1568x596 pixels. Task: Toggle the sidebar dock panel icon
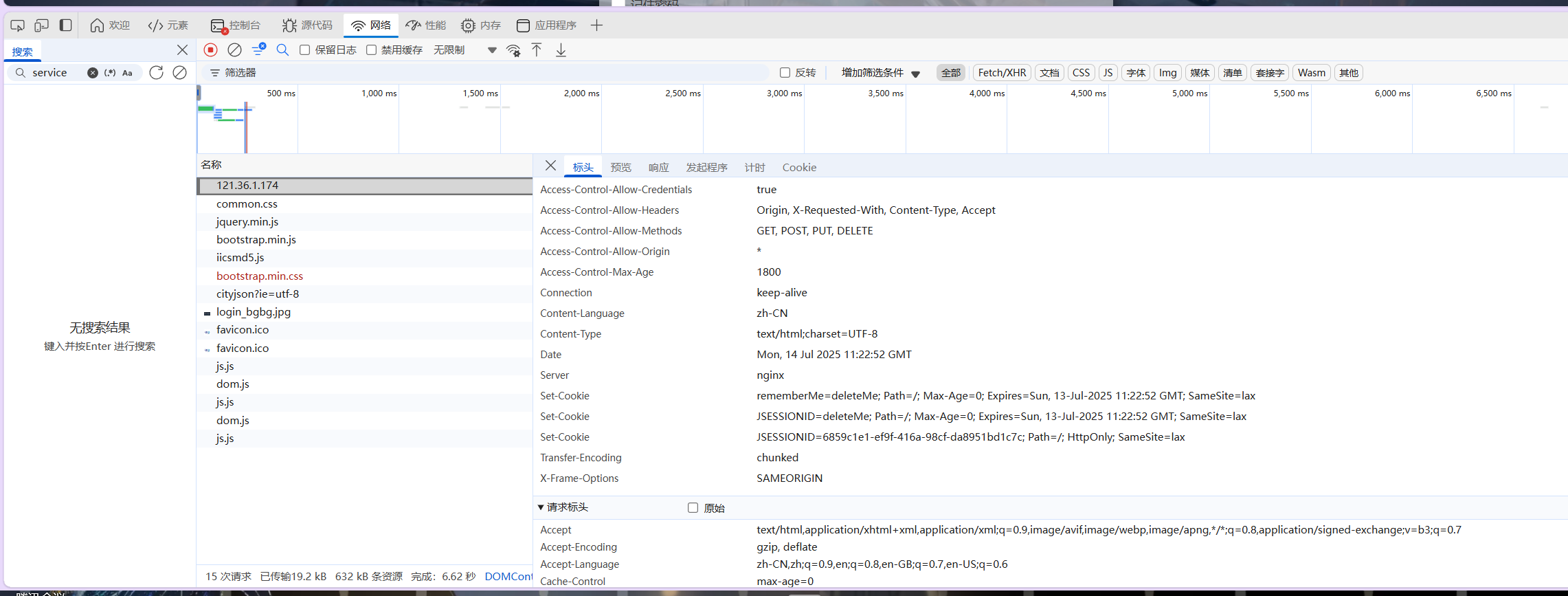click(66, 25)
